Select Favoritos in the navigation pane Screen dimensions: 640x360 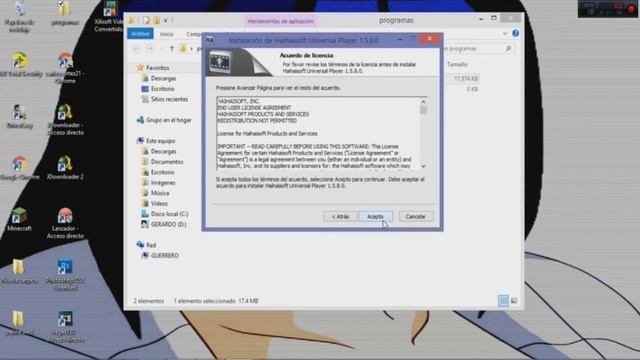158,68
